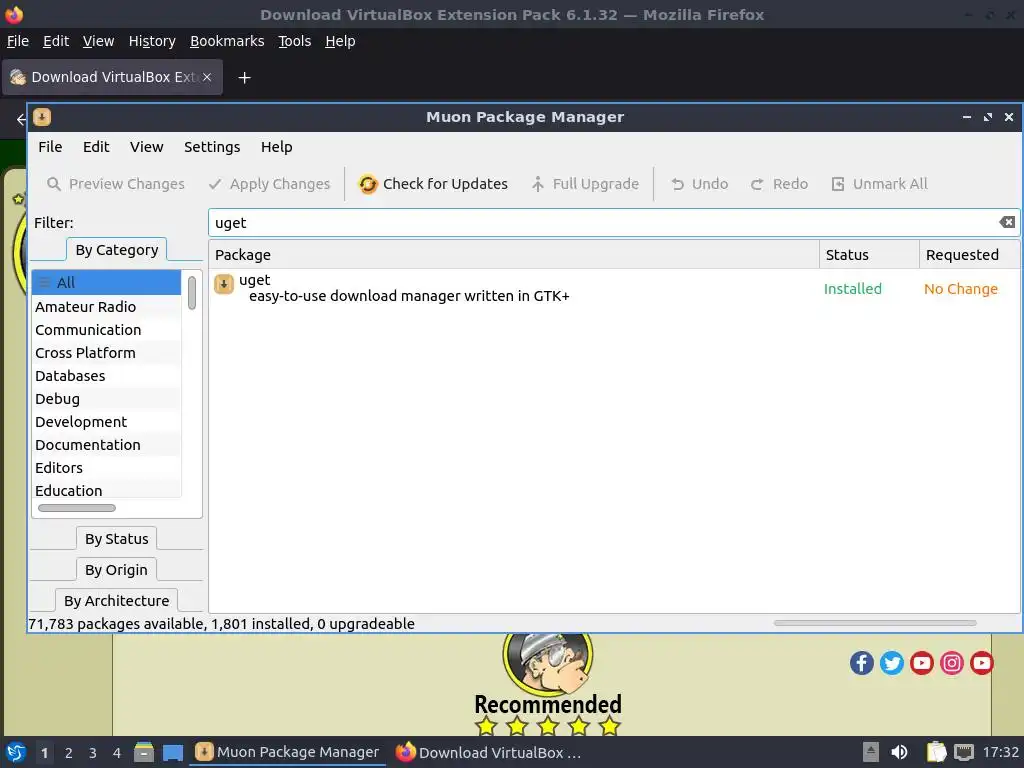The height and width of the screenshot is (768, 1024).
Task: Select the uget package row
Action: (x=614, y=288)
